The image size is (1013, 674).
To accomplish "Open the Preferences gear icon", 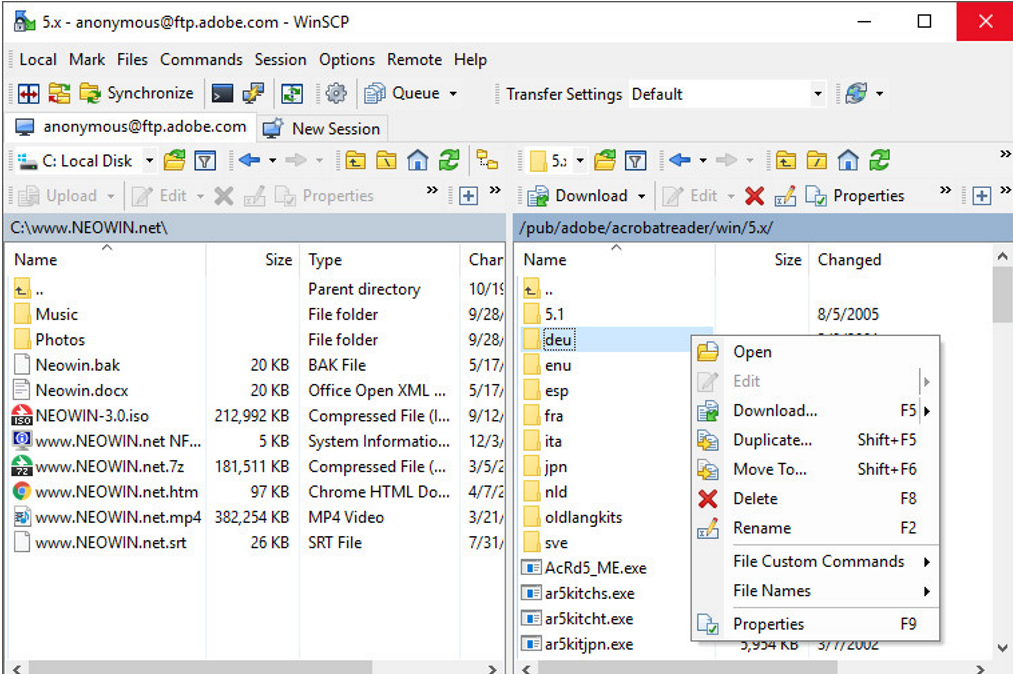I will pyautogui.click(x=336, y=94).
